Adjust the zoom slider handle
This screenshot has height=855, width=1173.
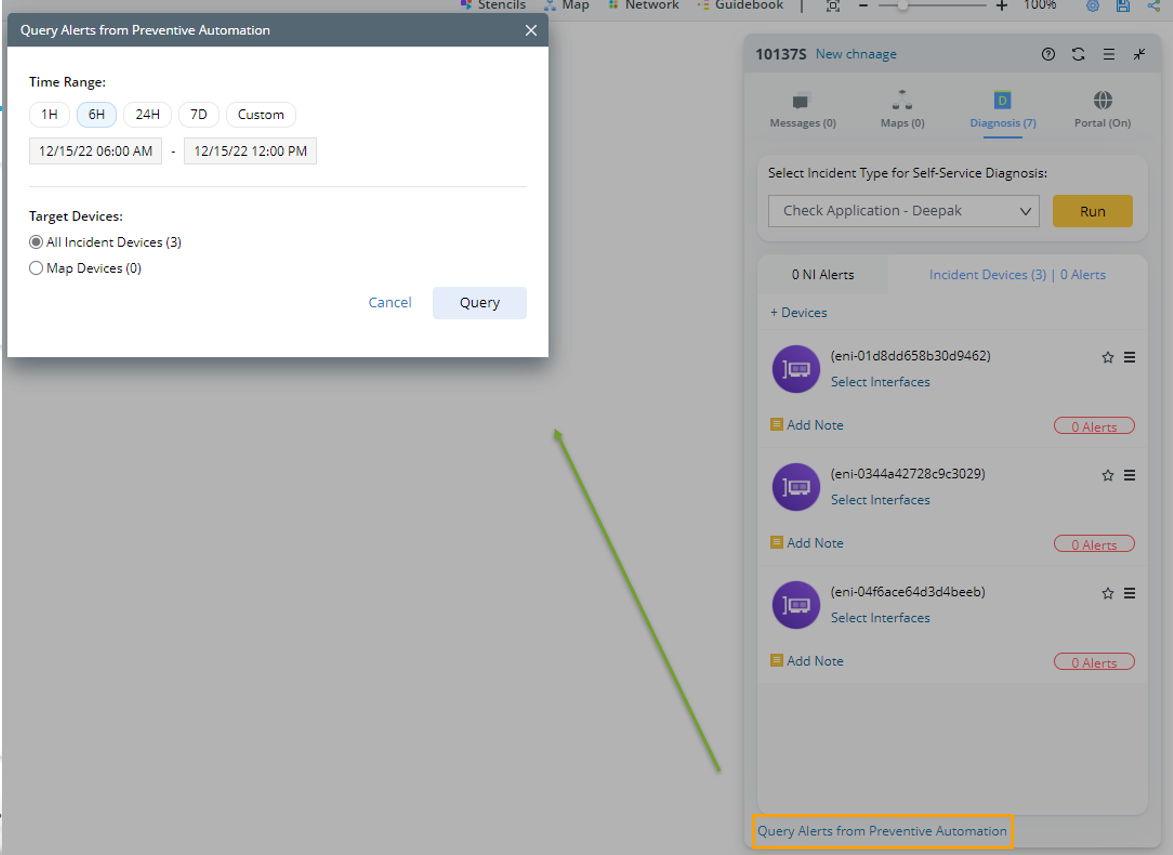(903, 5)
